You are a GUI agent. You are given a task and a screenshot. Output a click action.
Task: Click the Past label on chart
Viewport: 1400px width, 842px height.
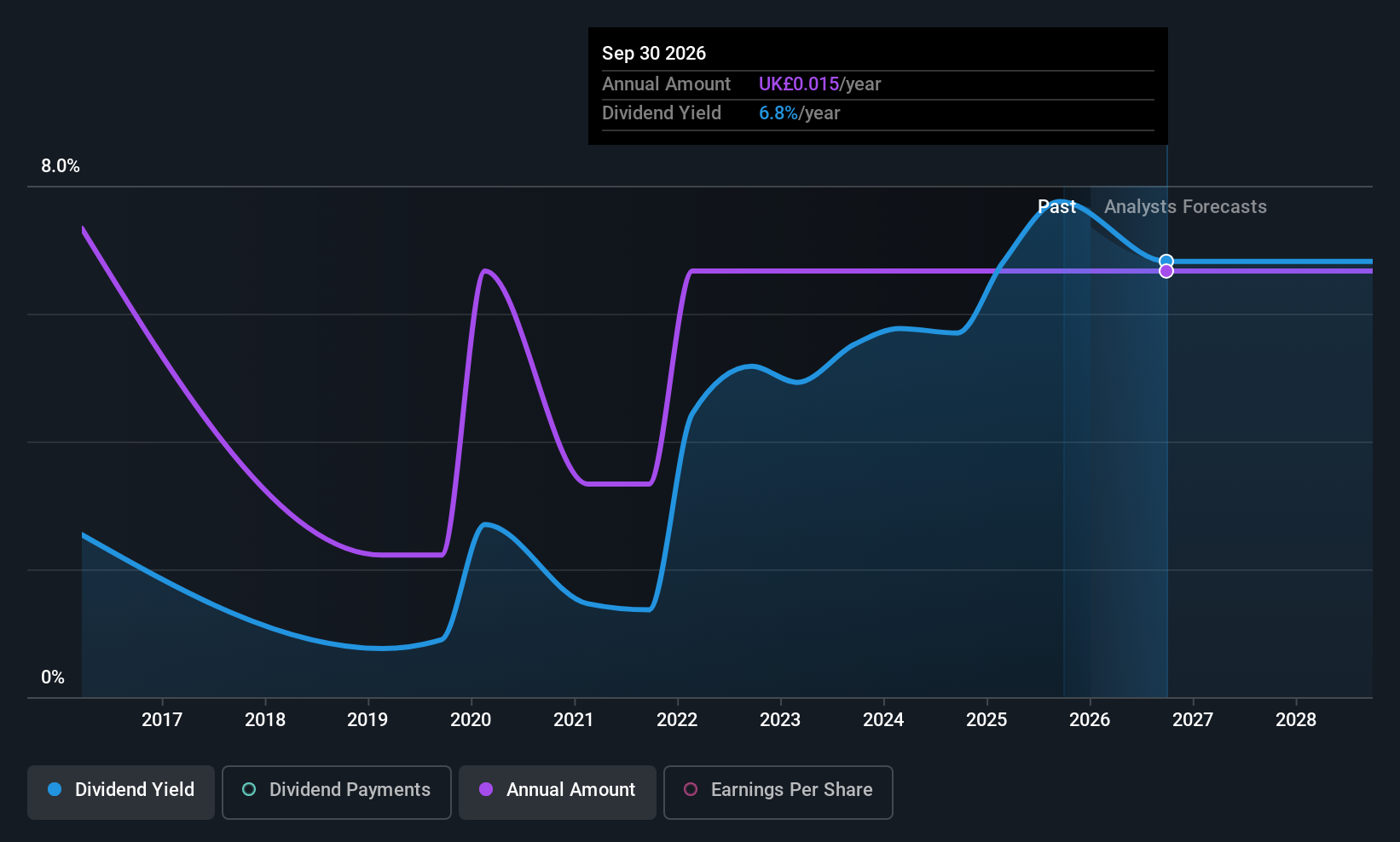1056,207
